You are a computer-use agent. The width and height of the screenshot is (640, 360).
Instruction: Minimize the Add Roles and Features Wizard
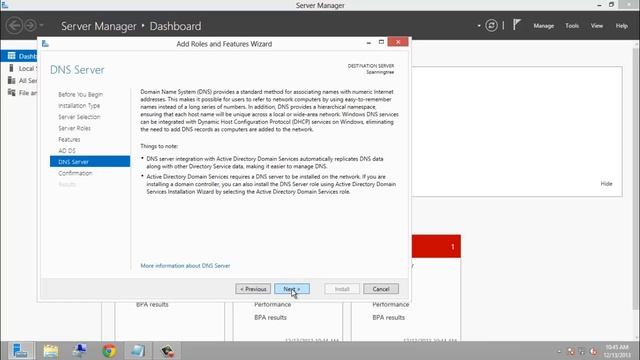pos(369,42)
